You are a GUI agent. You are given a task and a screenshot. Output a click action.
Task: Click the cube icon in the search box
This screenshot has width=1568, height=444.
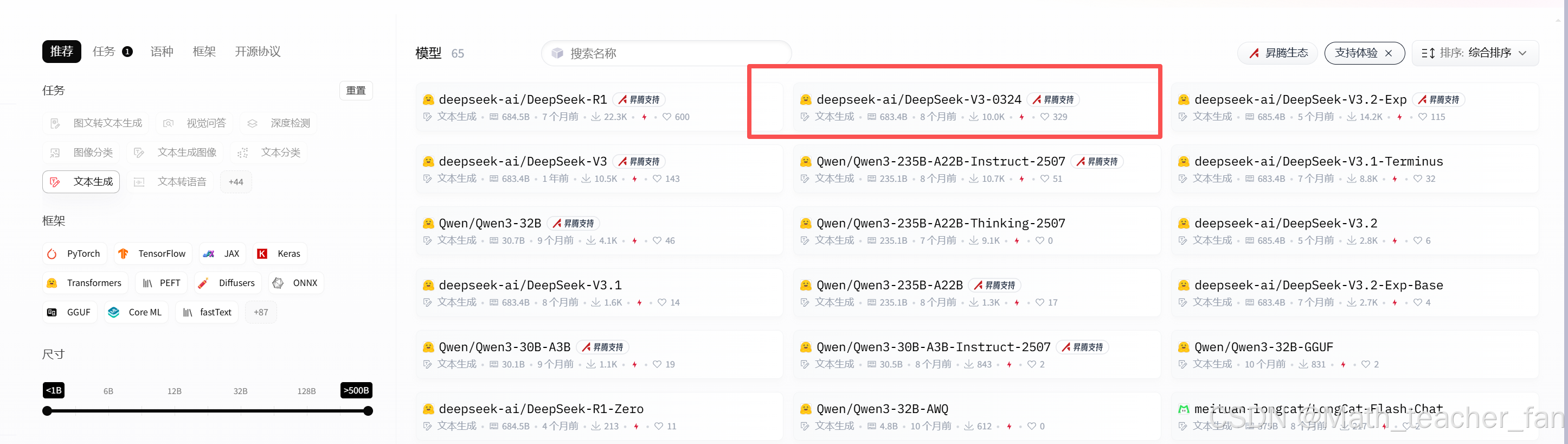(x=557, y=53)
